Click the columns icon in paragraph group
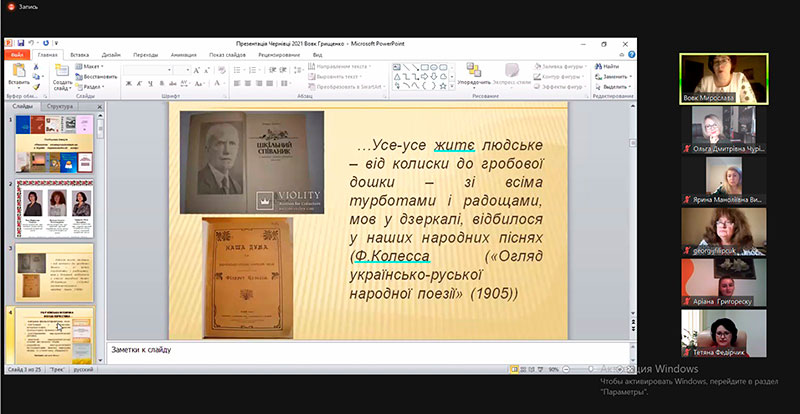This screenshot has width=800, height=414. coord(283,83)
